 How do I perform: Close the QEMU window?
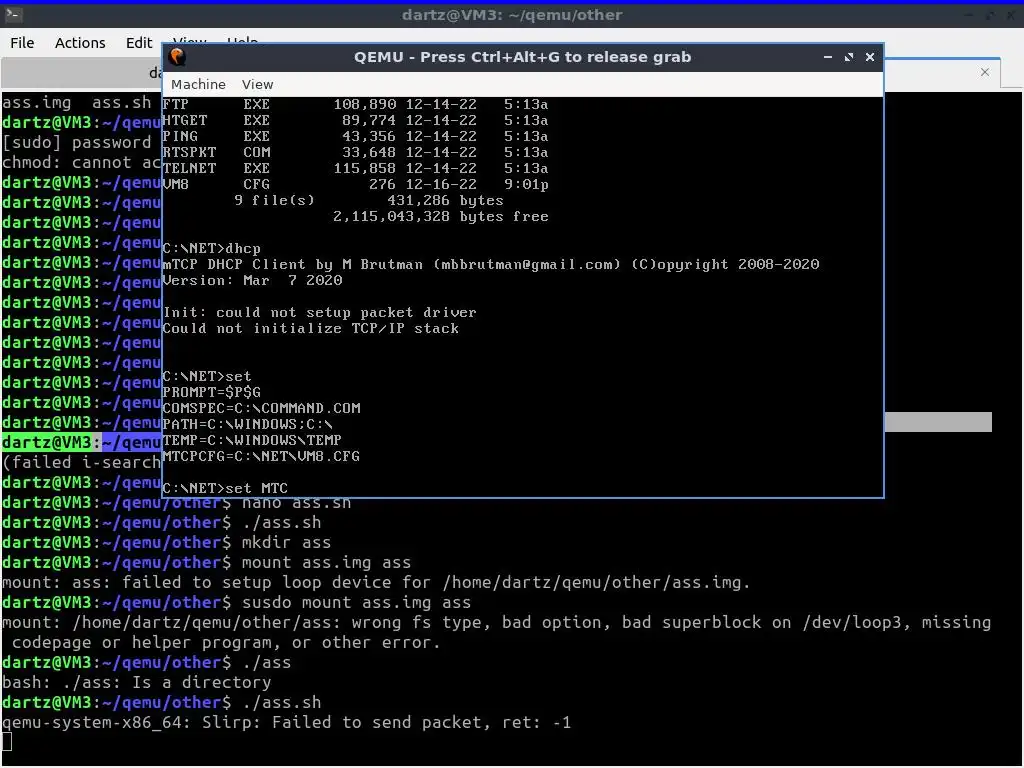pyautogui.click(x=870, y=57)
